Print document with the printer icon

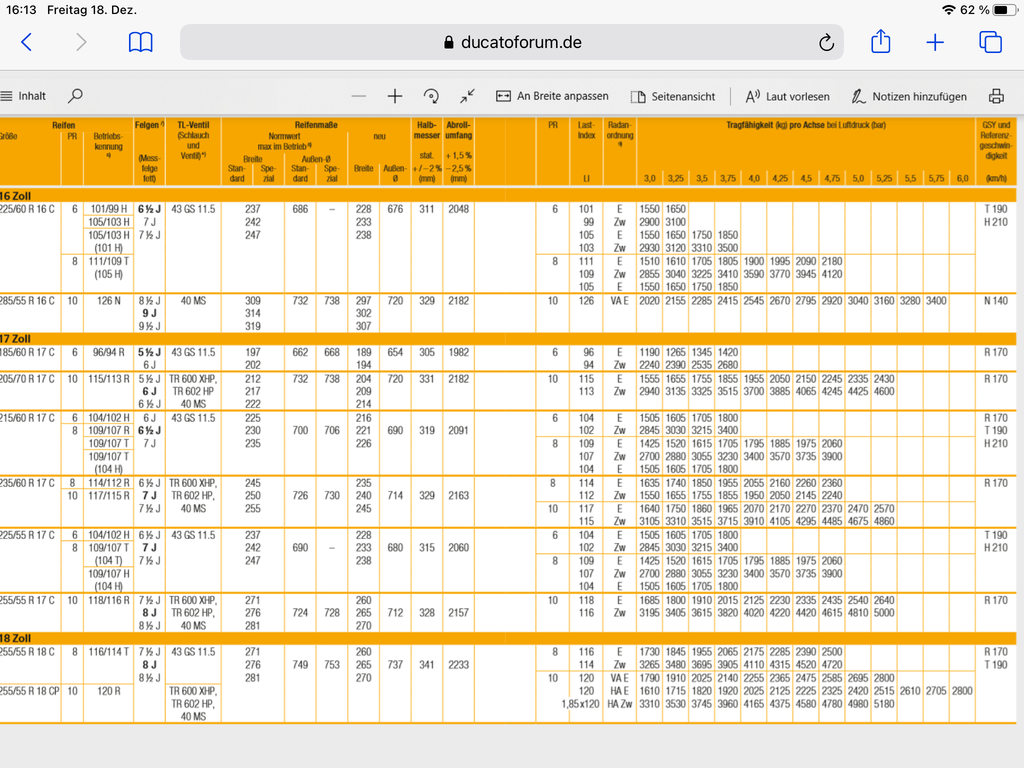[x=996, y=96]
